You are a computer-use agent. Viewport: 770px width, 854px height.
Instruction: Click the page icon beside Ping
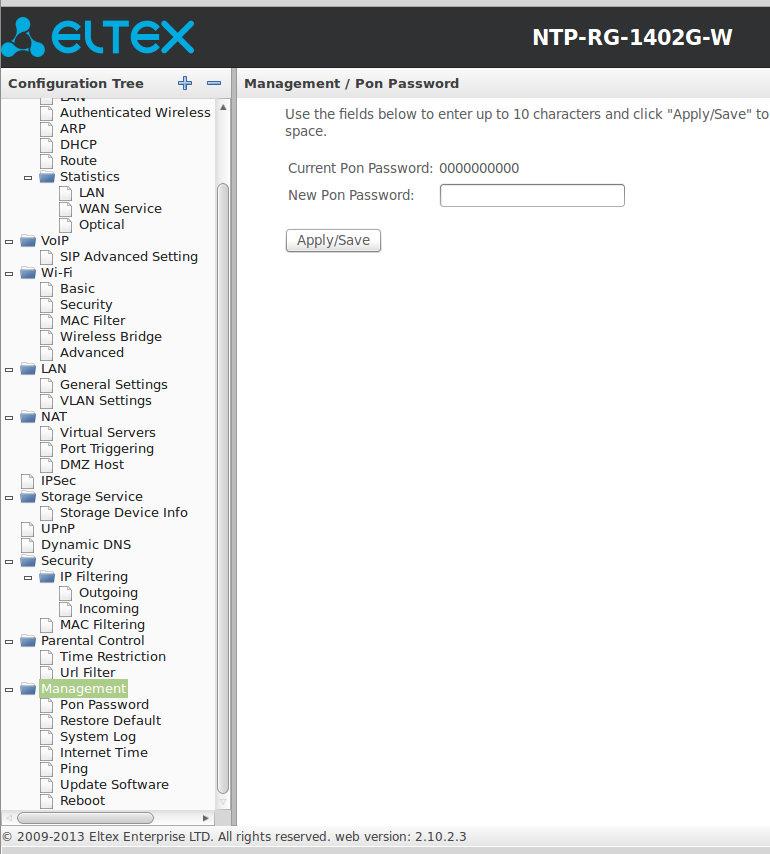47,769
